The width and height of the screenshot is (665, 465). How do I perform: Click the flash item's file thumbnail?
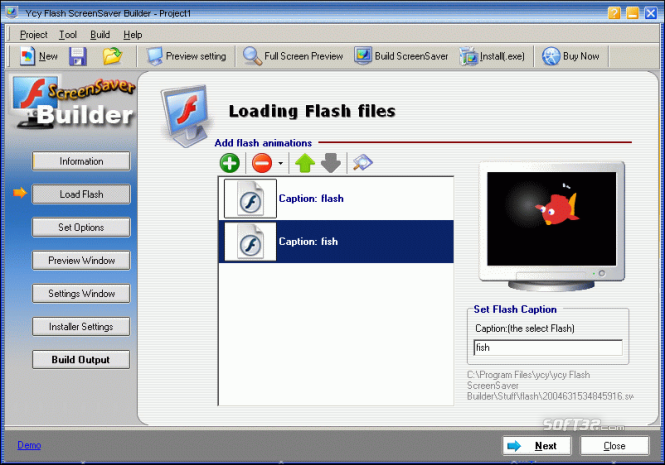coord(250,199)
